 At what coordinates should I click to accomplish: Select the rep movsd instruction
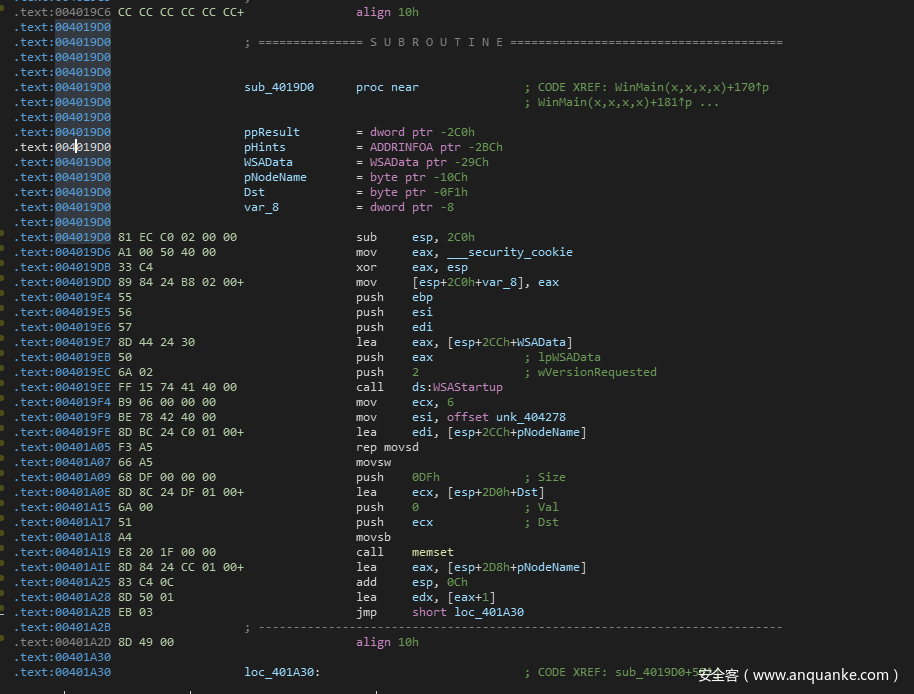(387, 447)
